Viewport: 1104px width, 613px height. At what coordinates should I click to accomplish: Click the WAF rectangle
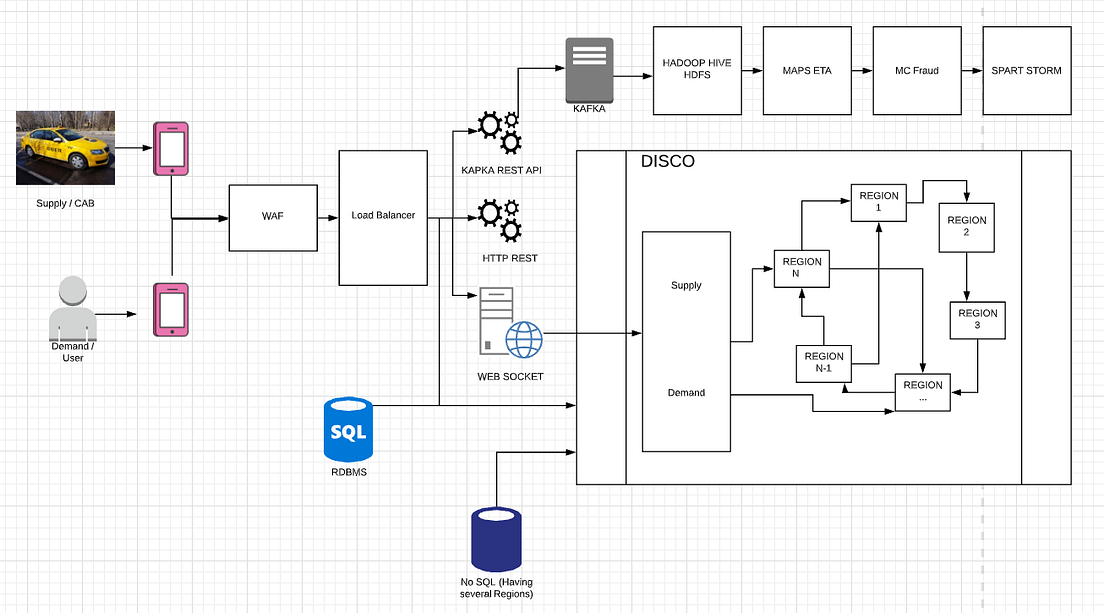[x=272, y=217]
